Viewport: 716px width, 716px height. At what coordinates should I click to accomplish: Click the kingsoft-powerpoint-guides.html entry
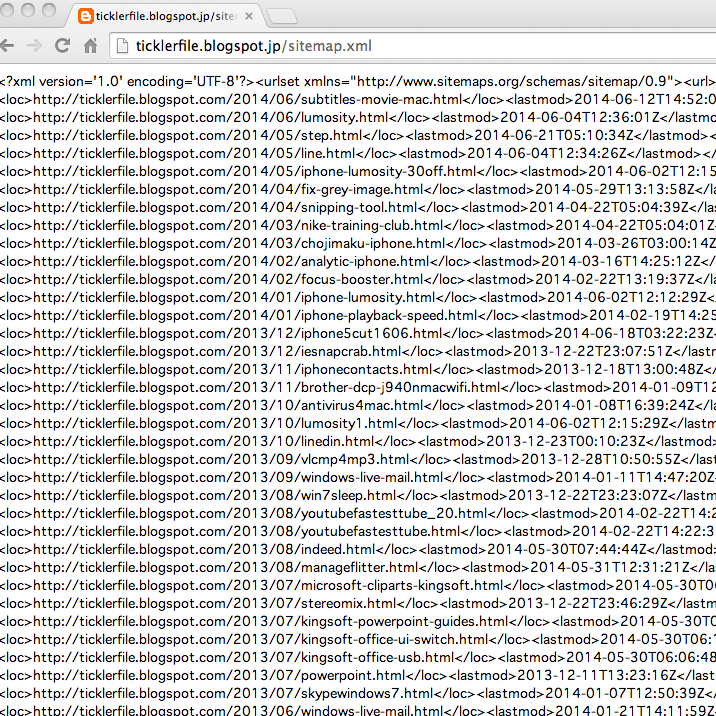click(358, 621)
